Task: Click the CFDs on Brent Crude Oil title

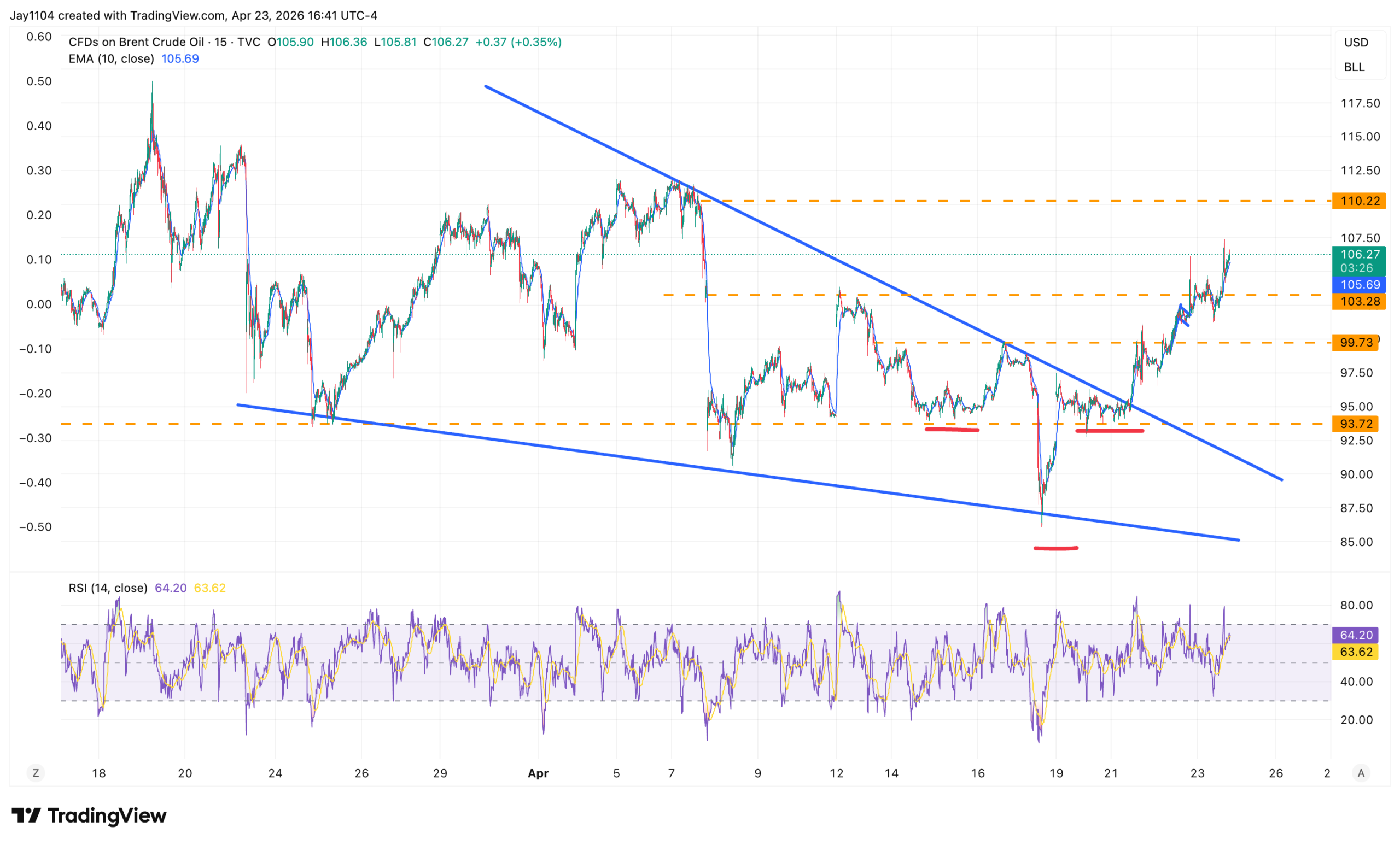Action: coord(136,42)
